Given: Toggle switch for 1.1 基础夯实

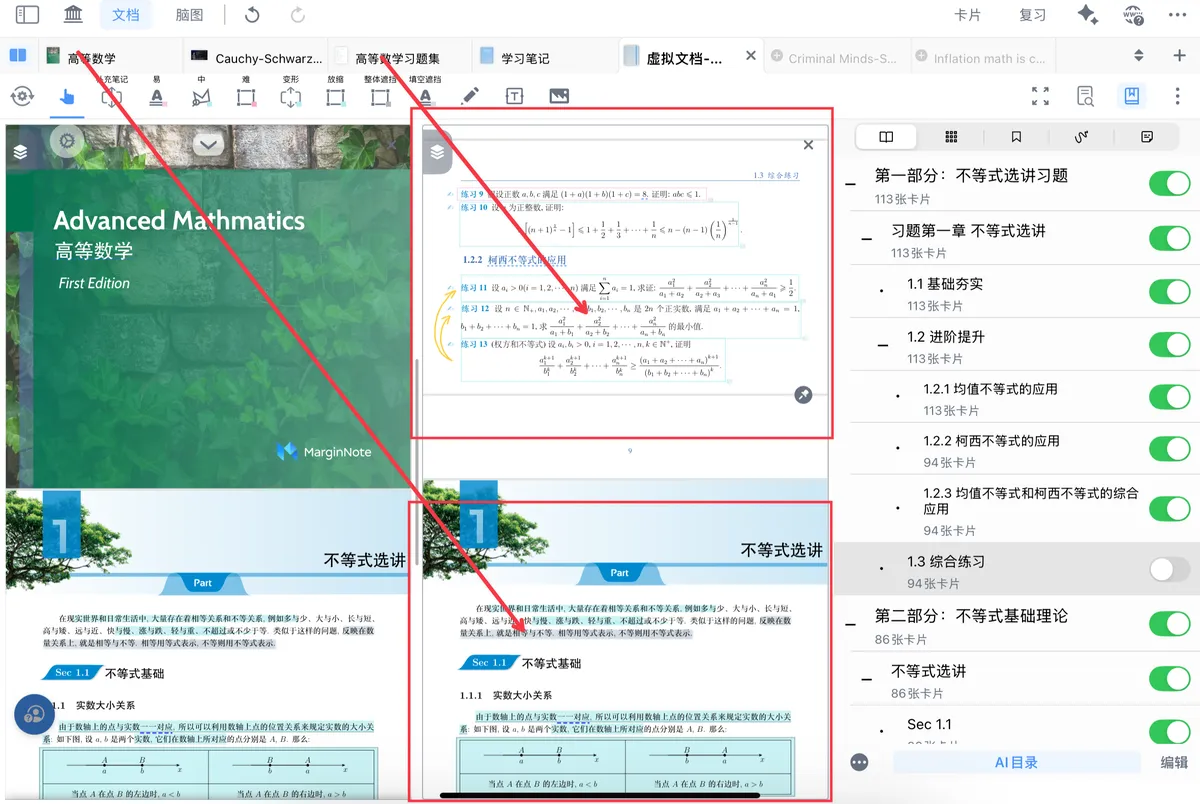Looking at the screenshot, I should (1169, 291).
